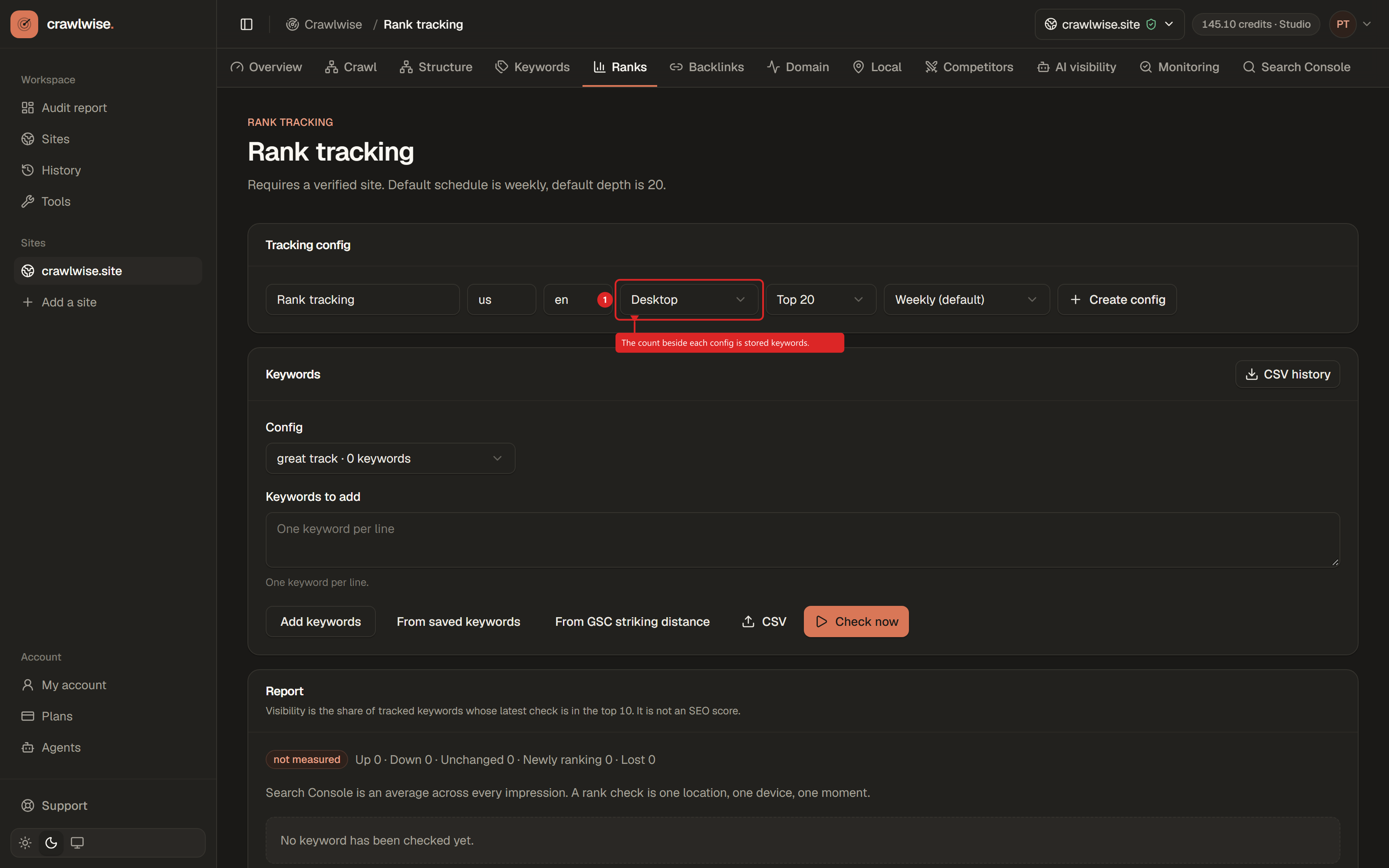
Task: Switch to dark theme moon icon
Action: tap(51, 842)
